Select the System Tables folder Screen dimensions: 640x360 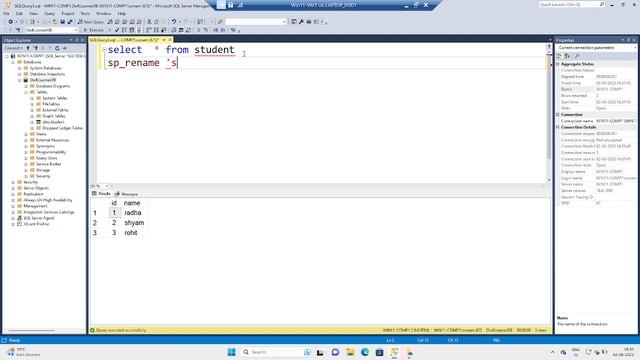pos(55,98)
